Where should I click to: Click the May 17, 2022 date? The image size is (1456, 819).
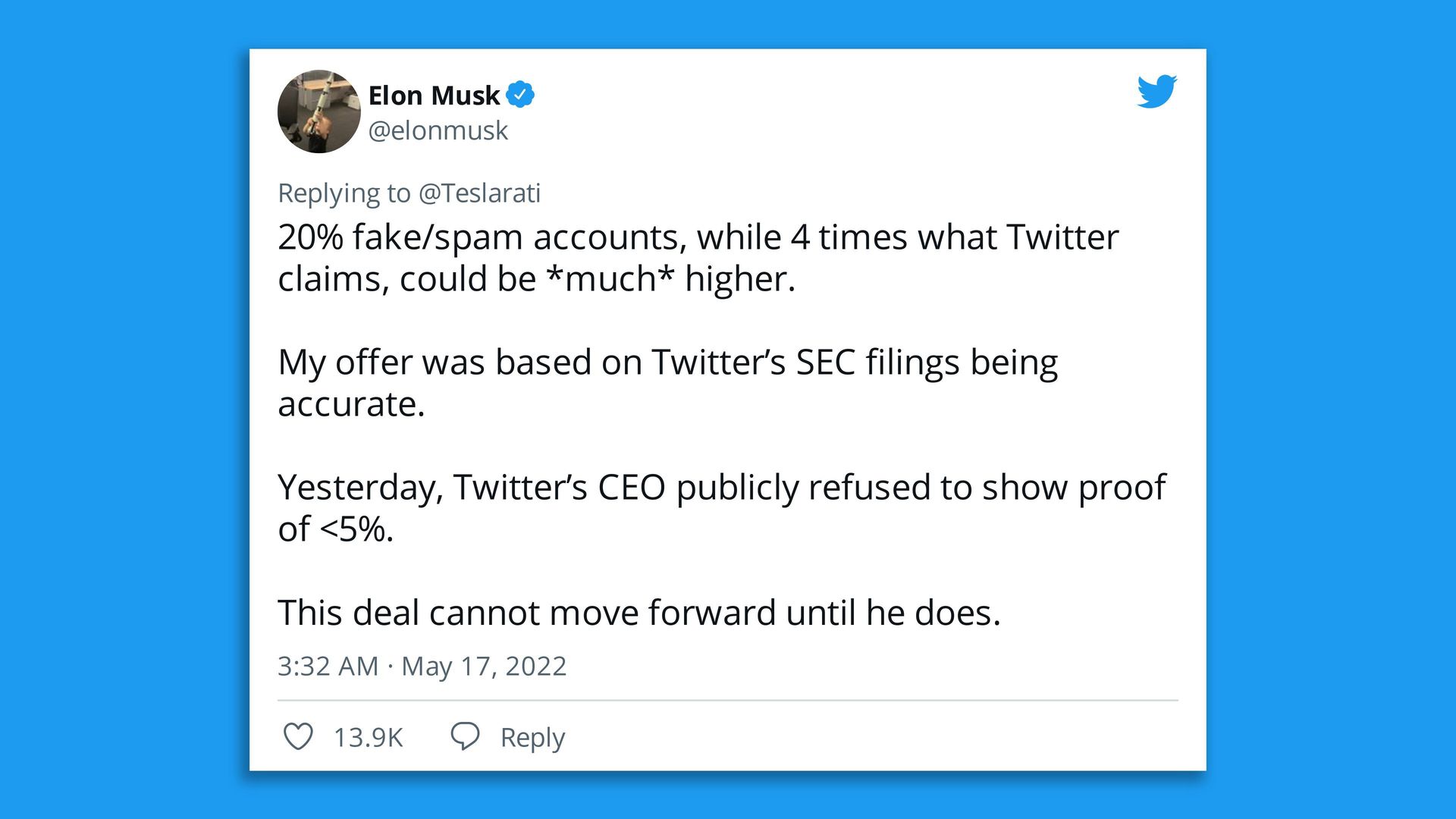tap(484, 666)
